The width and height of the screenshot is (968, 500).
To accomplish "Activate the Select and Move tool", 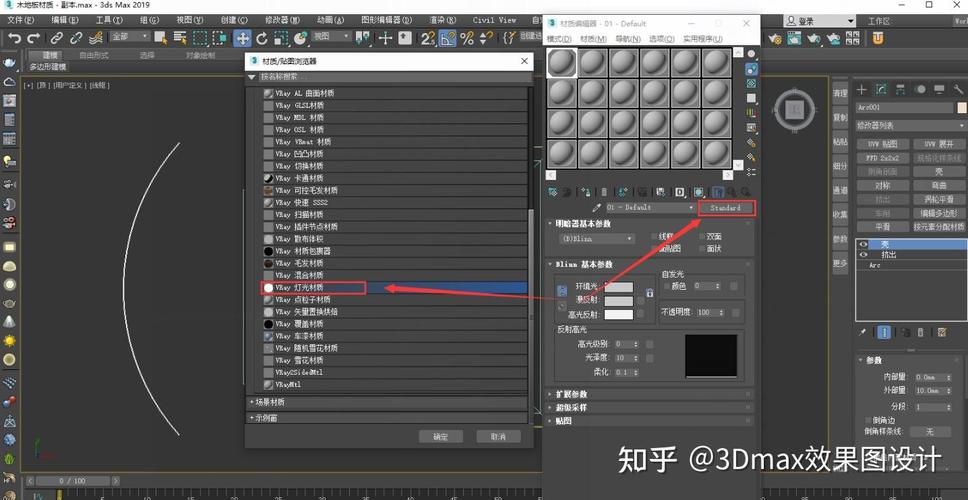I will click(242, 38).
